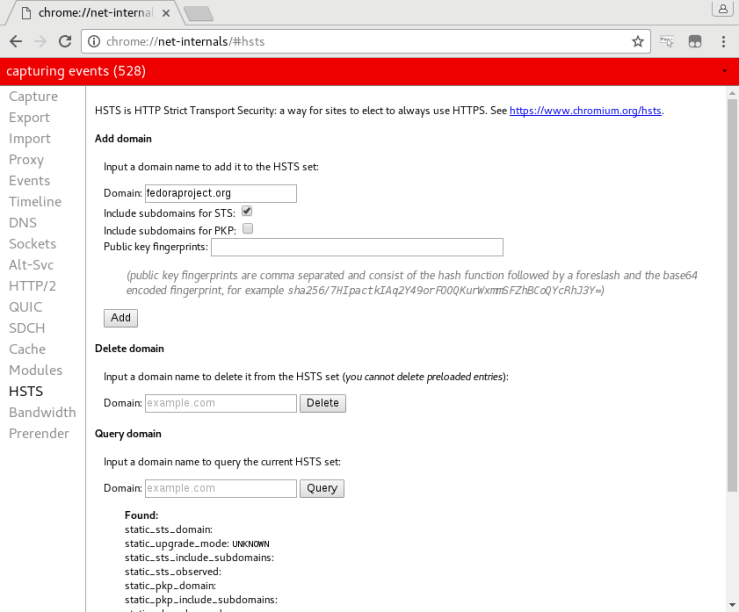Select the HSTS sidebar item

(26, 391)
